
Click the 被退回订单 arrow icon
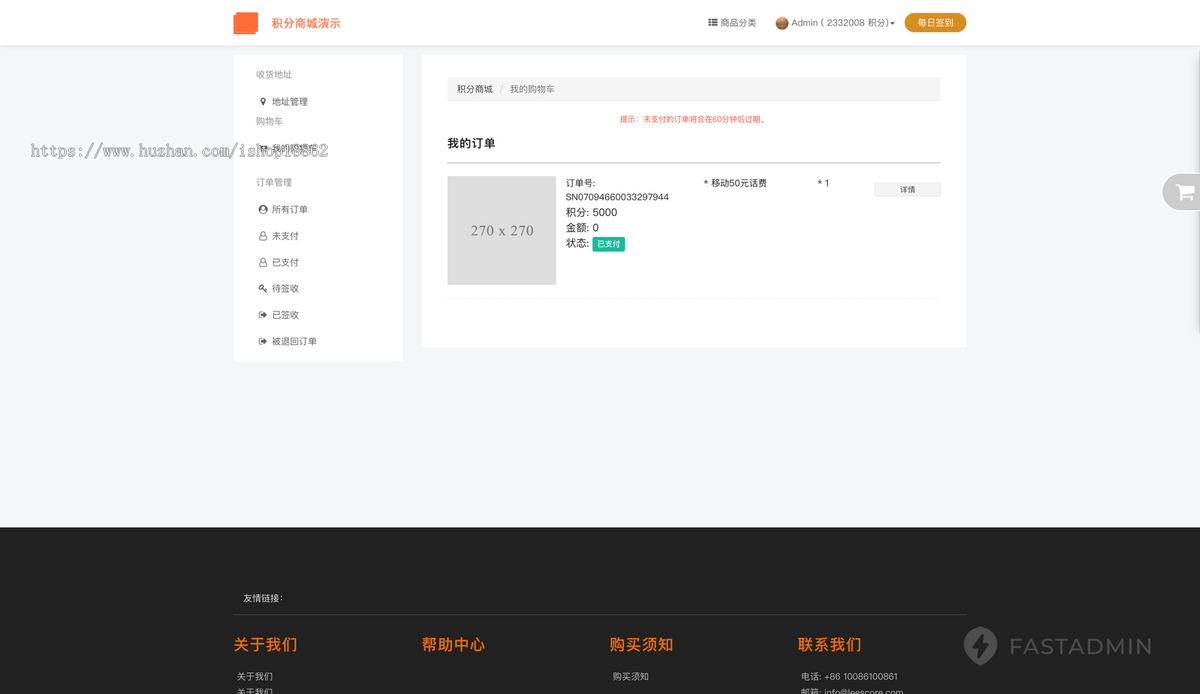point(262,341)
